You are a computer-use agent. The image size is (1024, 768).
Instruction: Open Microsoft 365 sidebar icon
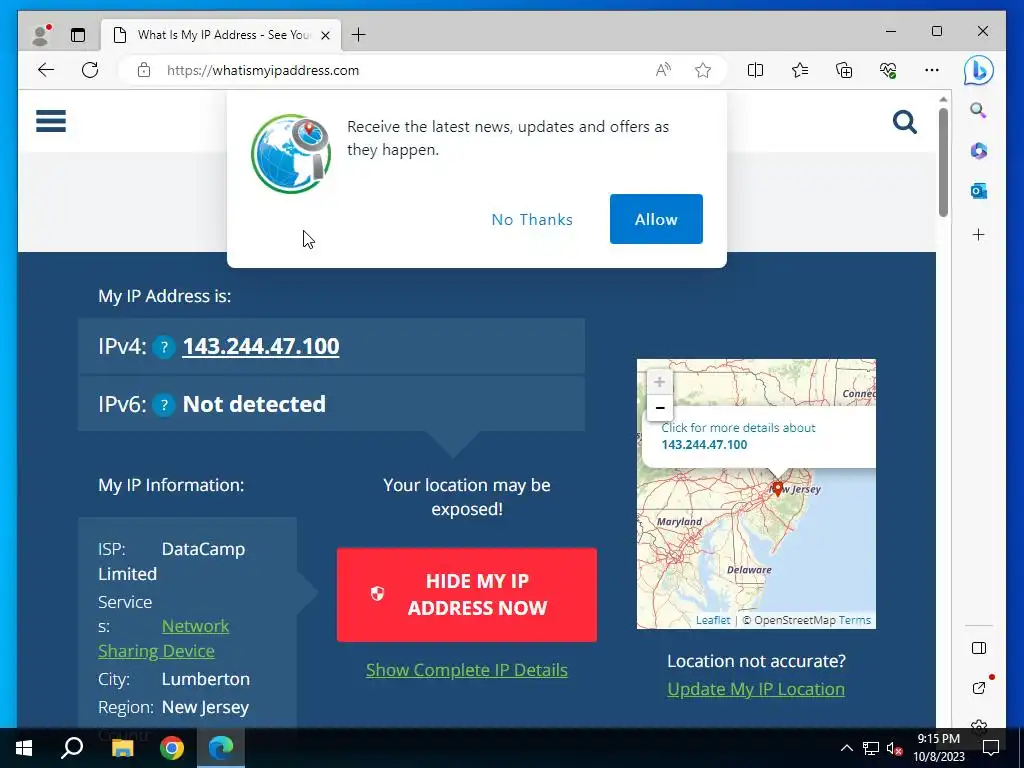point(978,151)
